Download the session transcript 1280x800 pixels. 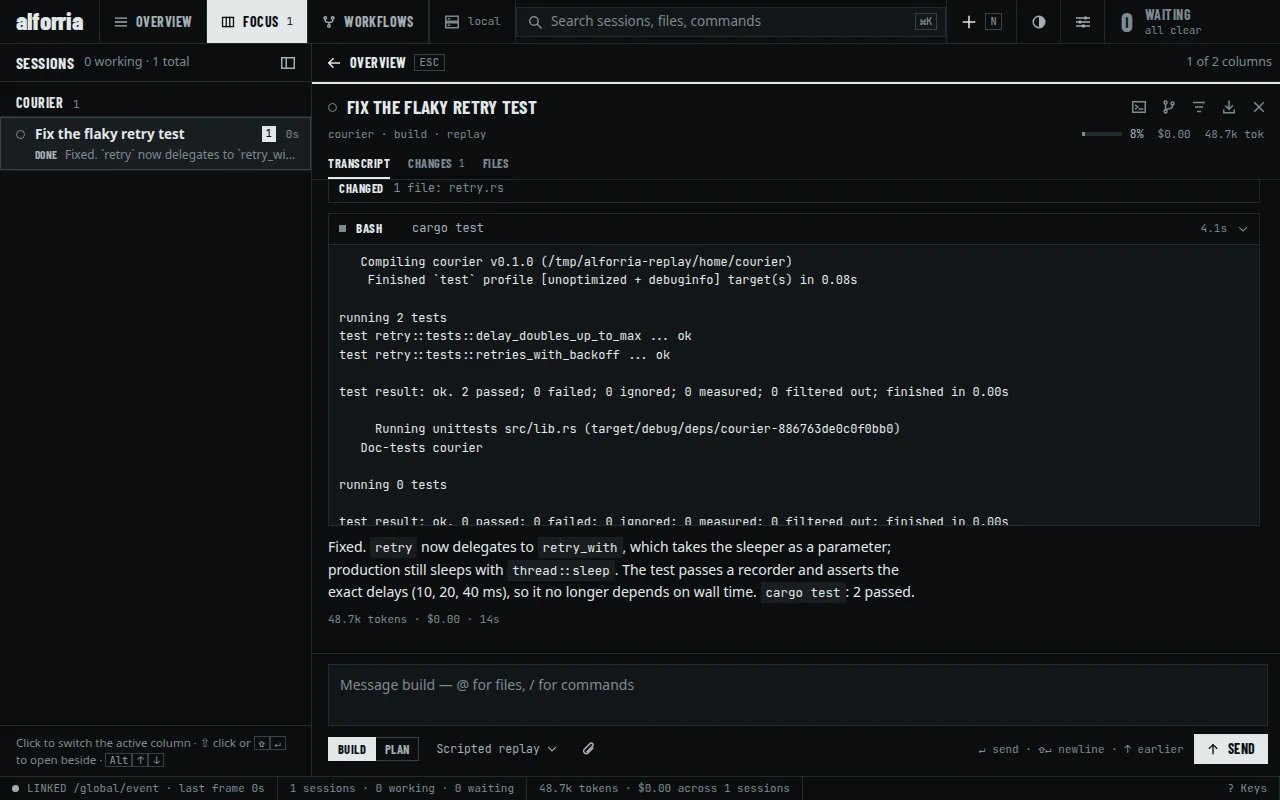(1229, 107)
